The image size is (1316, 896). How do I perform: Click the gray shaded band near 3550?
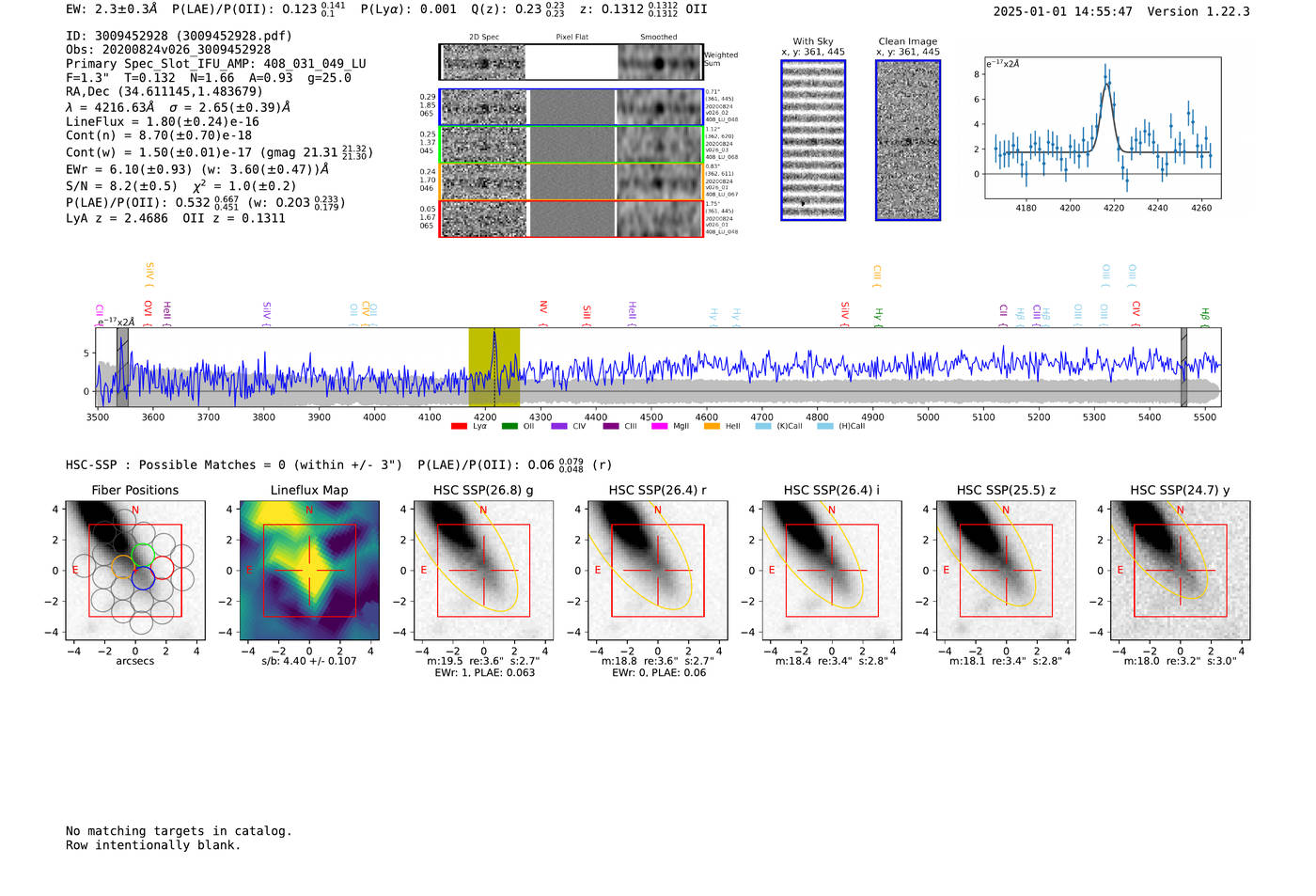point(122,368)
